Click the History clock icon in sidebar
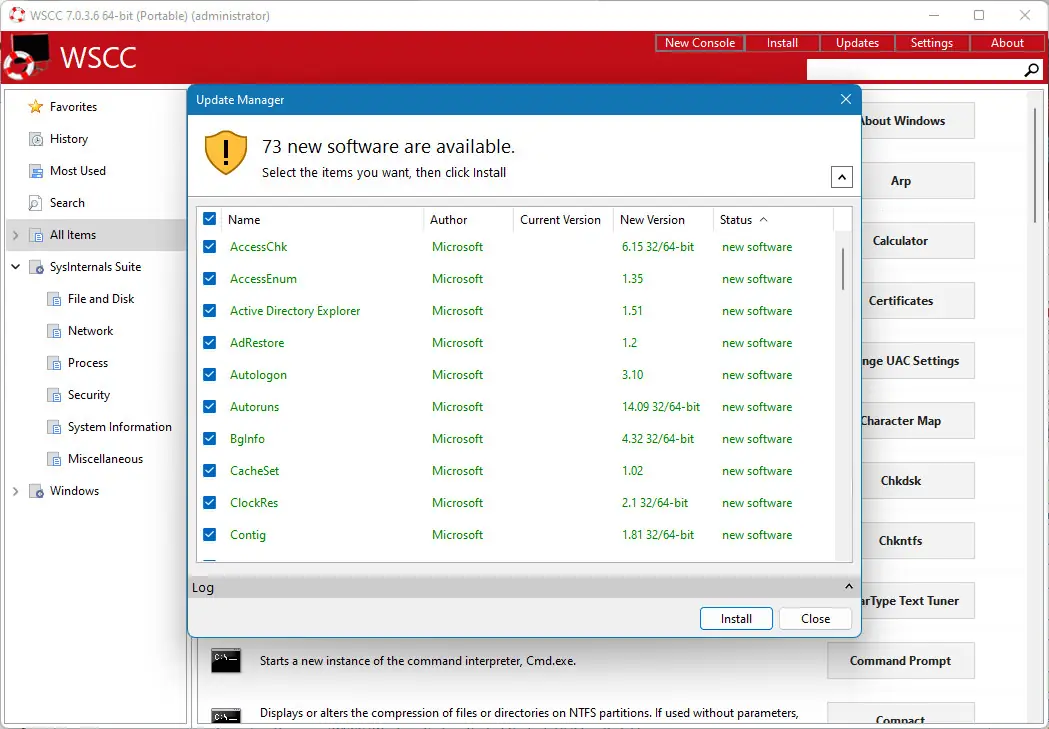The height and width of the screenshot is (729, 1049). (x=35, y=139)
